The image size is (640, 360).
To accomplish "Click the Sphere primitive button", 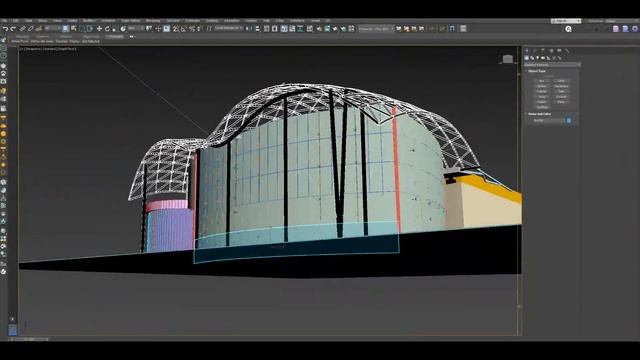I will tap(542, 86).
